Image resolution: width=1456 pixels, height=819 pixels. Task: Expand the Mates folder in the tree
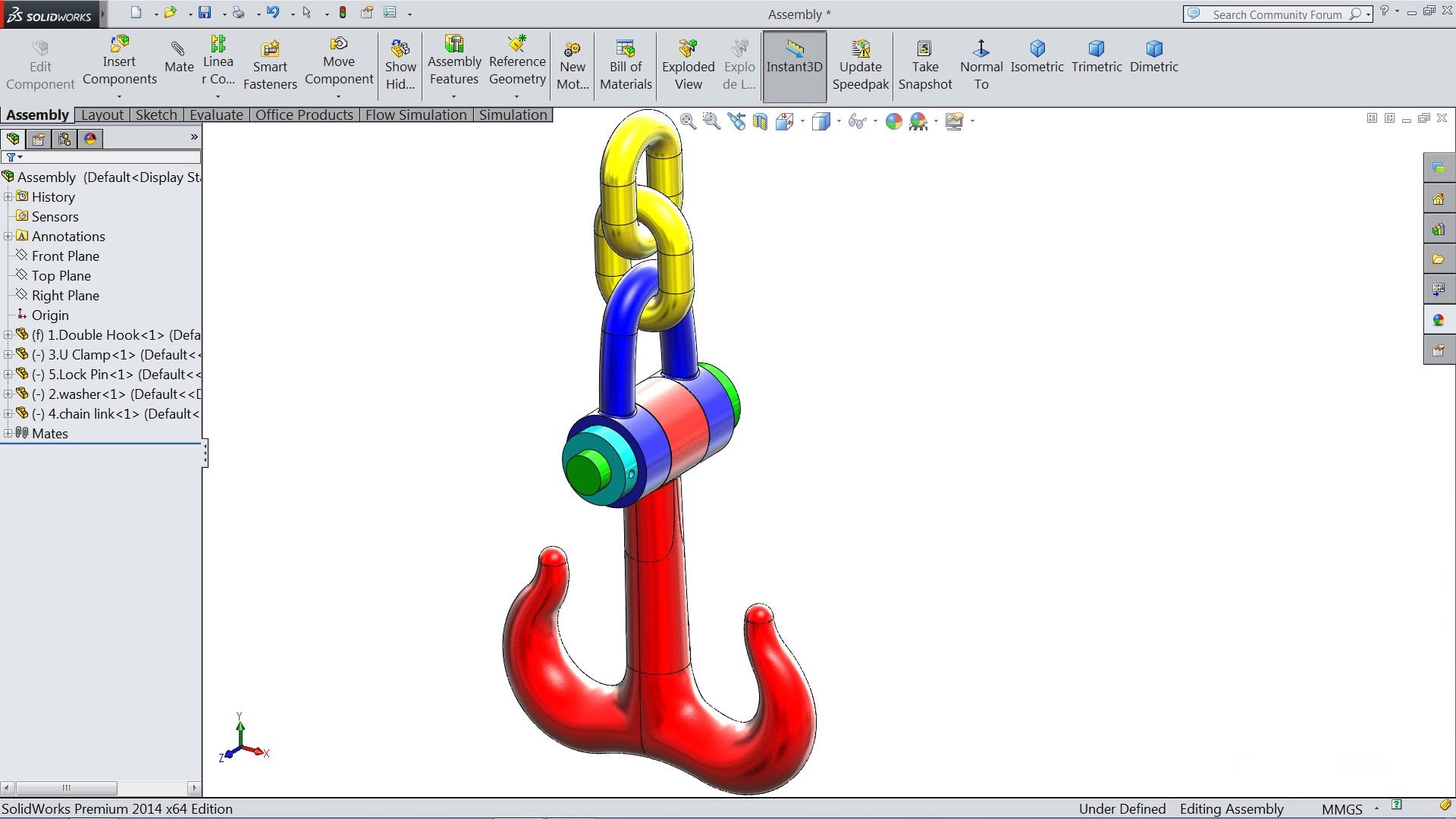click(7, 433)
